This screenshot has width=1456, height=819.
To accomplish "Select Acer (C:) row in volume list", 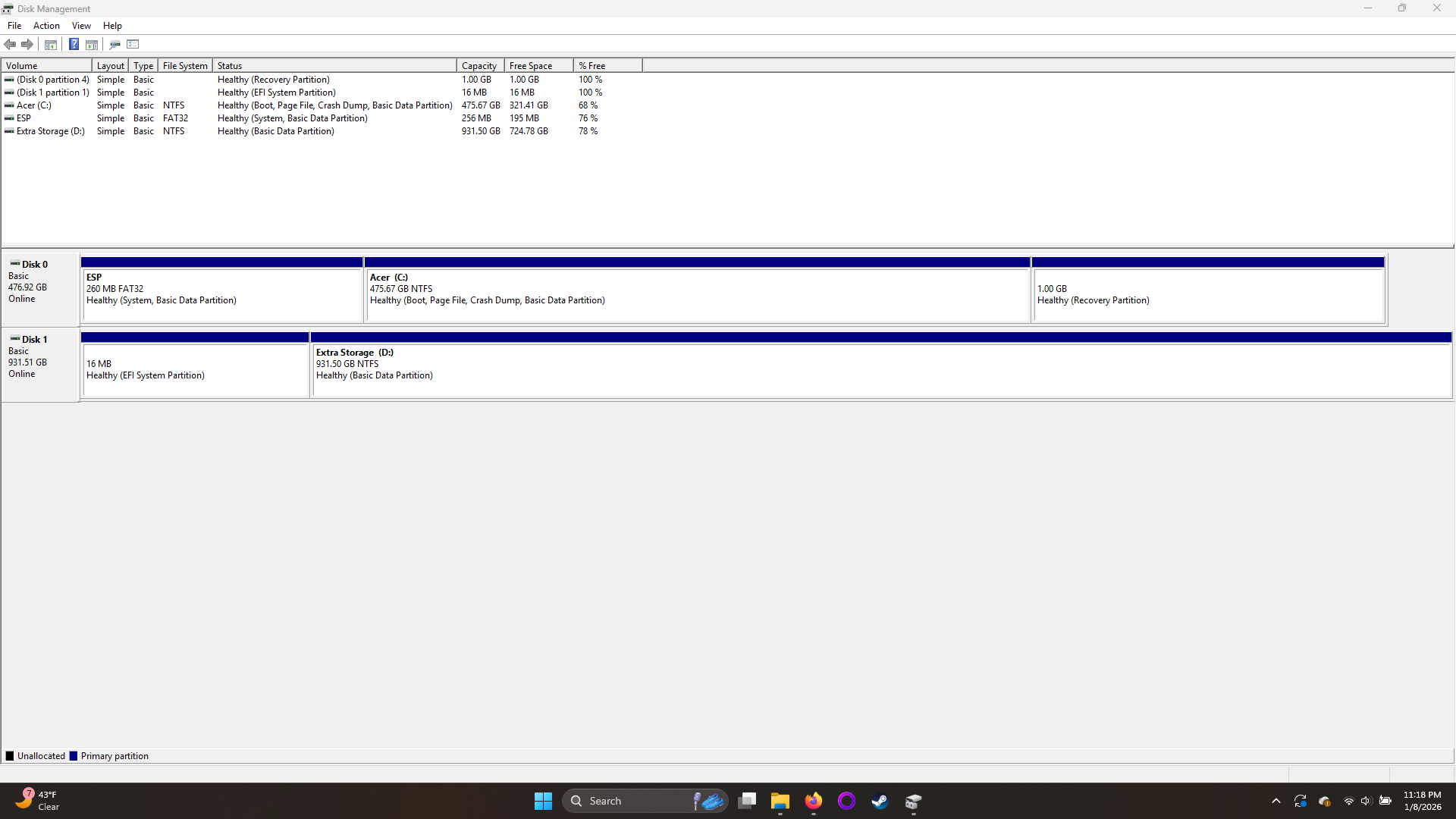I will pos(34,105).
